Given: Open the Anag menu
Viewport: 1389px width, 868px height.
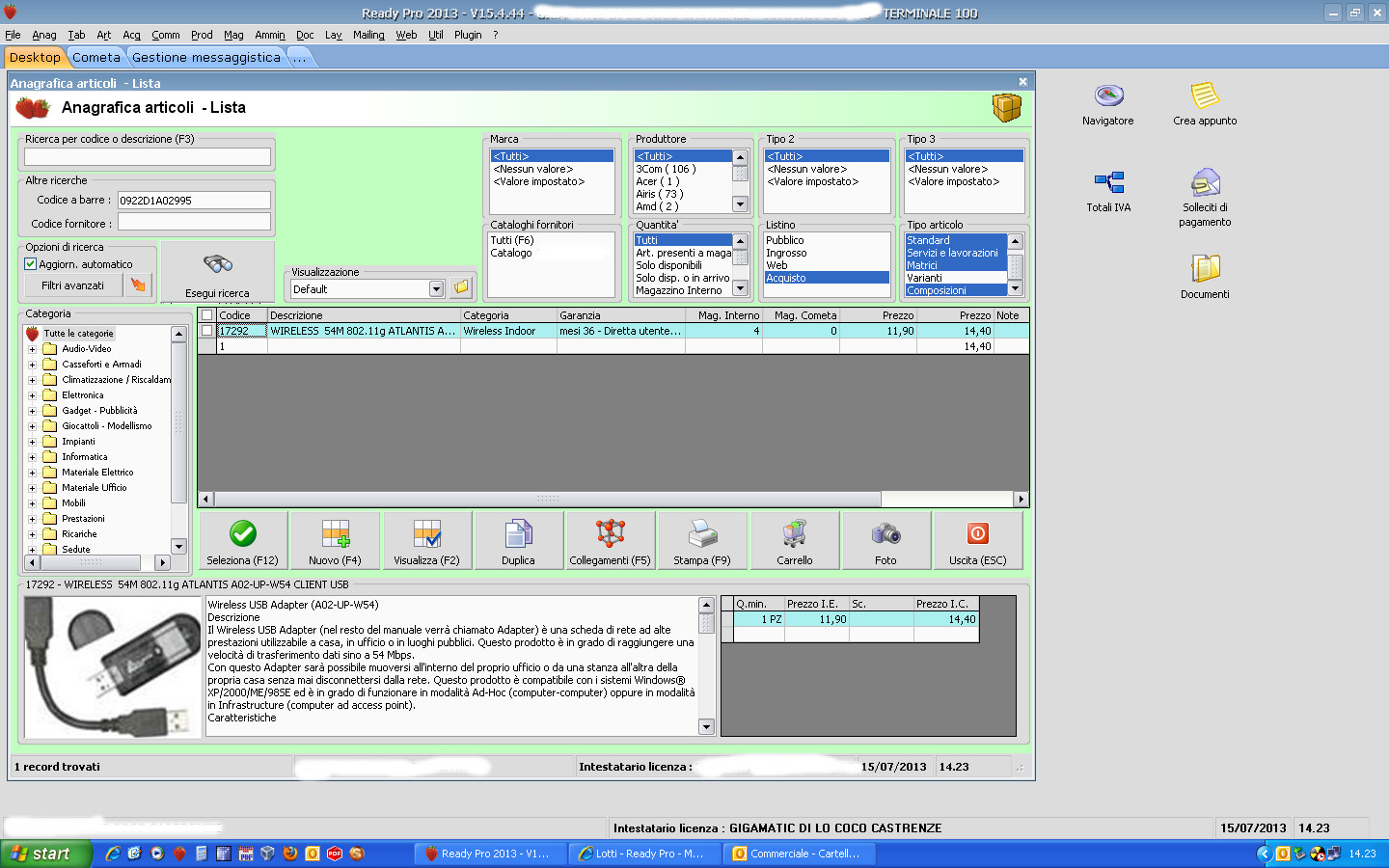Looking at the screenshot, I should click(44, 35).
